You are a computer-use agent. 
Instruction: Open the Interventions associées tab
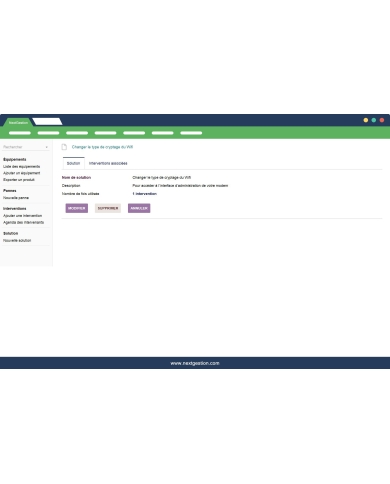point(108,163)
